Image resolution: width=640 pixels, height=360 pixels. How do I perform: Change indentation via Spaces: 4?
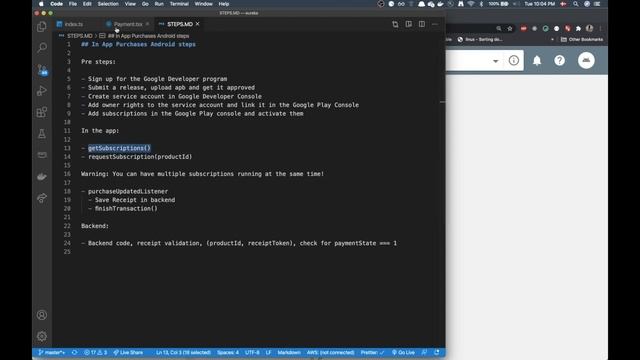point(228,352)
